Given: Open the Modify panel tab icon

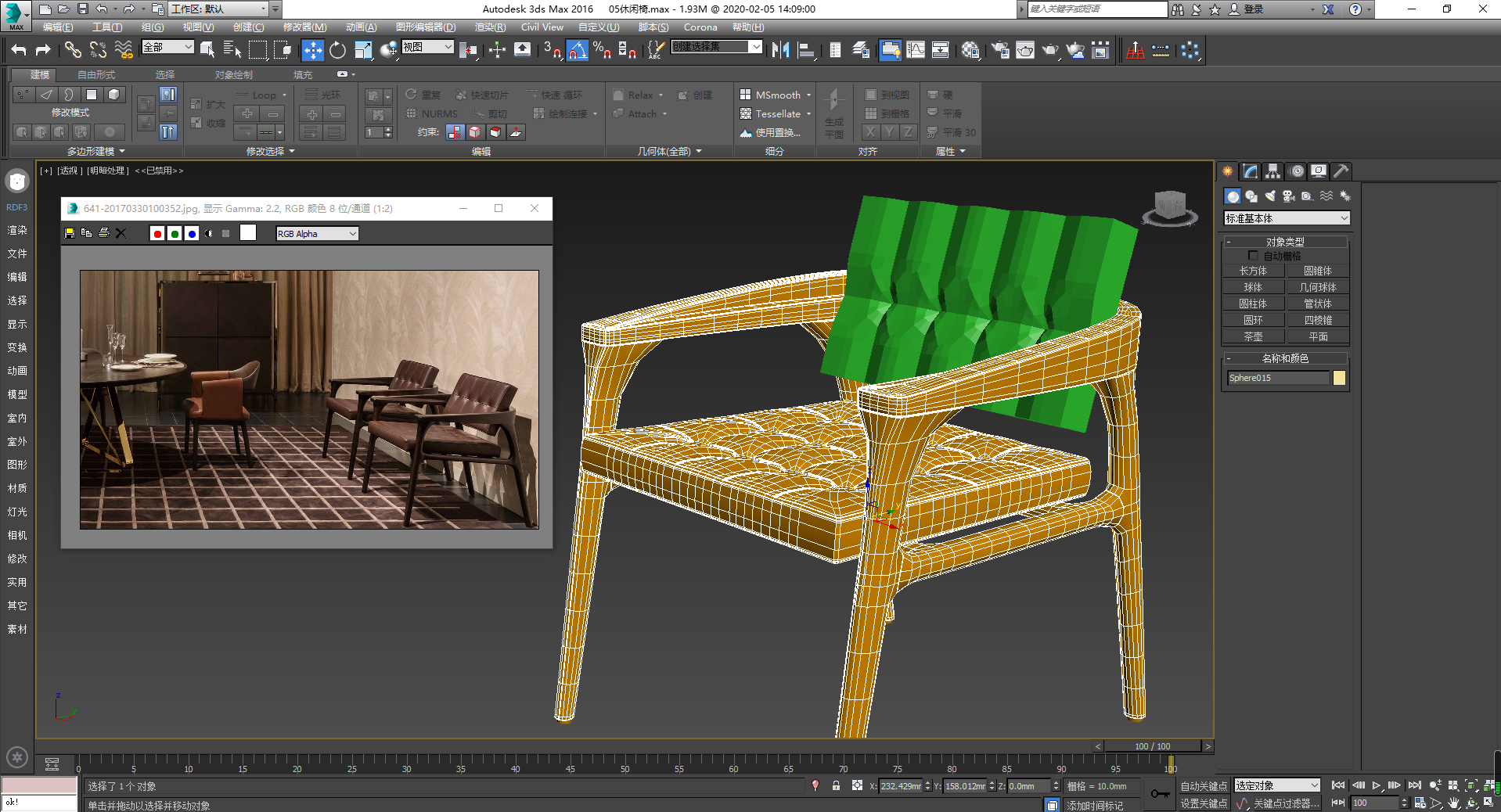Looking at the screenshot, I should click(1251, 171).
